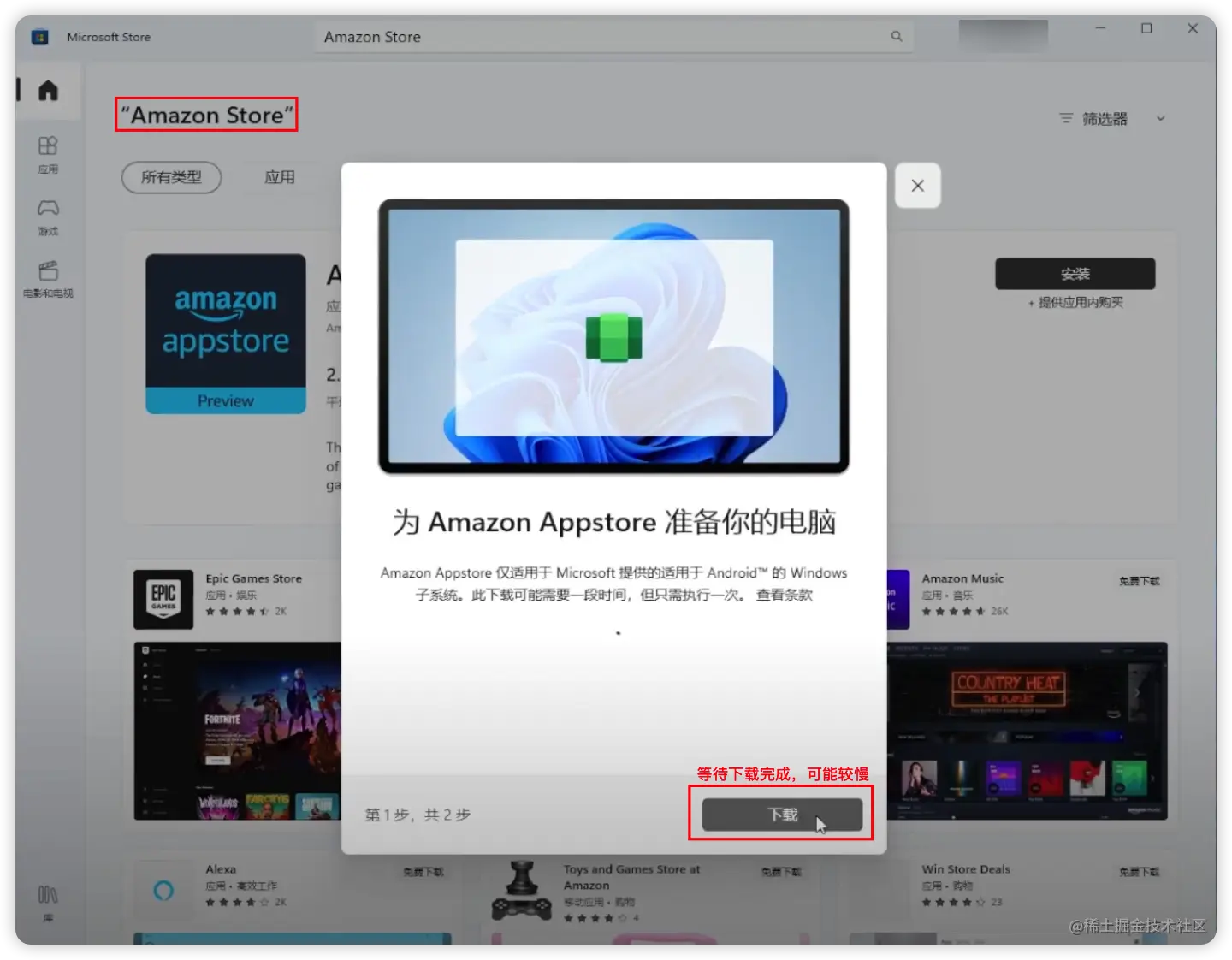1232x960 pixels.
Task: Click the user account avatar in title bar
Action: pyautogui.click(x=1003, y=36)
